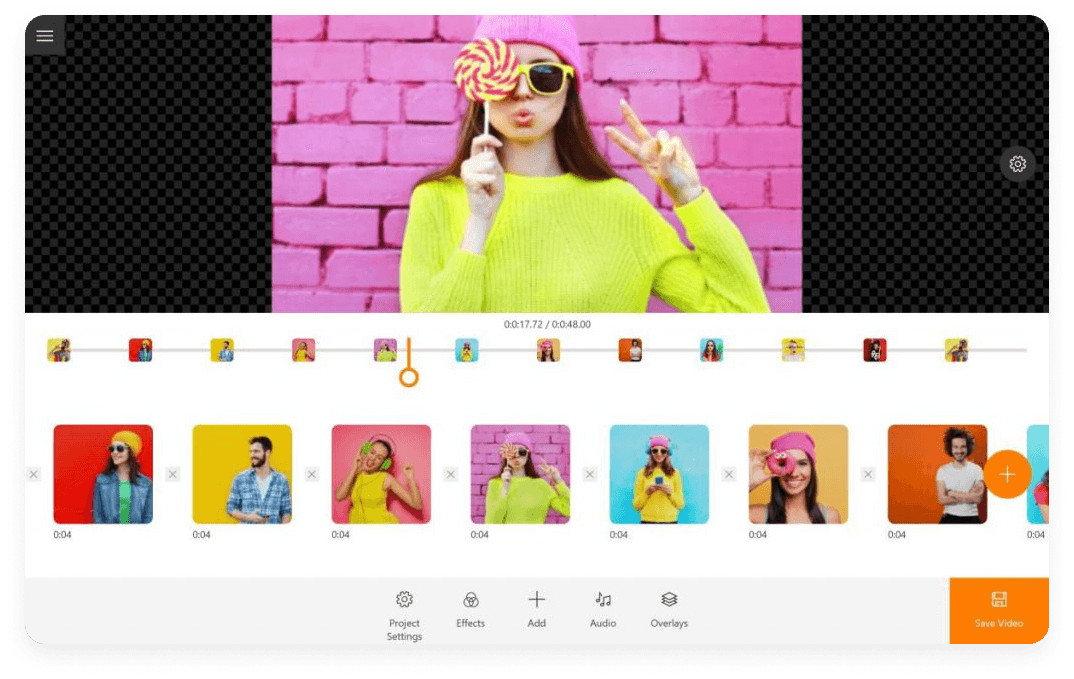Click the Save Video disk icon
Screen dimensions: 1074x679
pos(999,598)
